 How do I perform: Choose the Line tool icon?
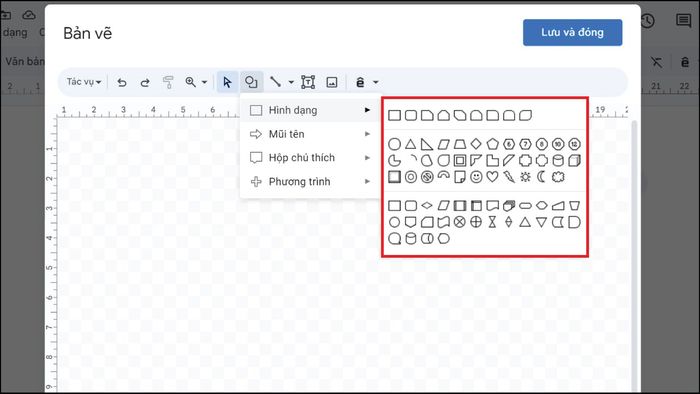coord(275,82)
